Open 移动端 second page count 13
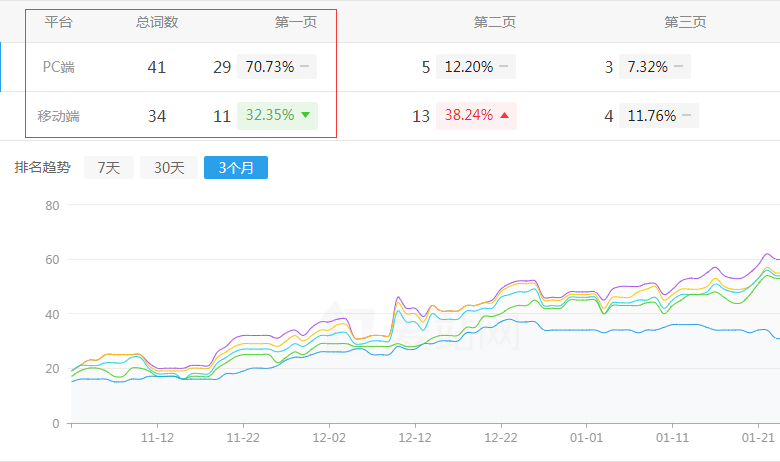 pos(421,116)
